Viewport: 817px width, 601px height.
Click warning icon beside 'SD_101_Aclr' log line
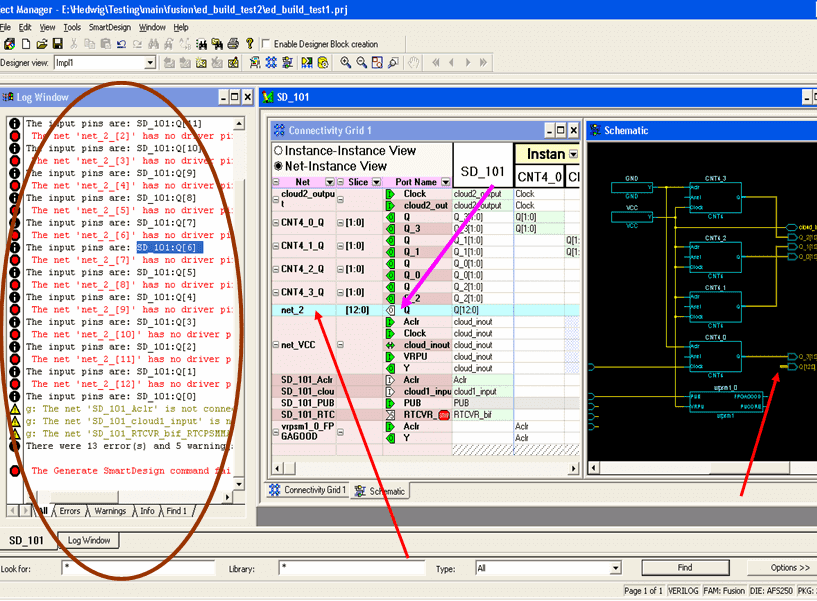[x=15, y=409]
